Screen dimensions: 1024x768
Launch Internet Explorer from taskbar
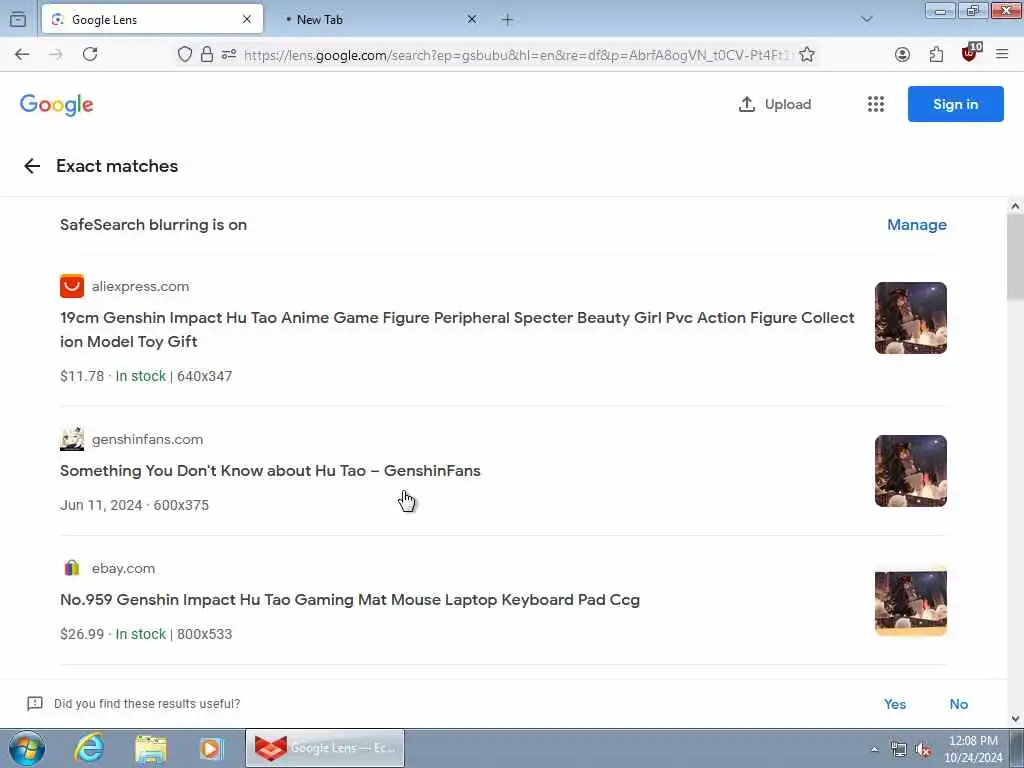[x=89, y=748]
